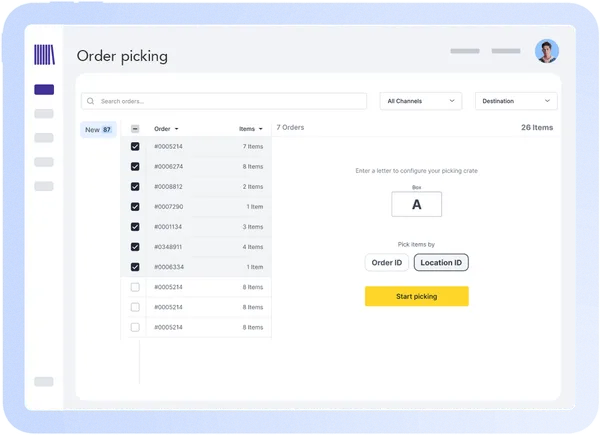Uncheck the checkbox for order #0008812
Screen dimensions: 600x435
135,187
